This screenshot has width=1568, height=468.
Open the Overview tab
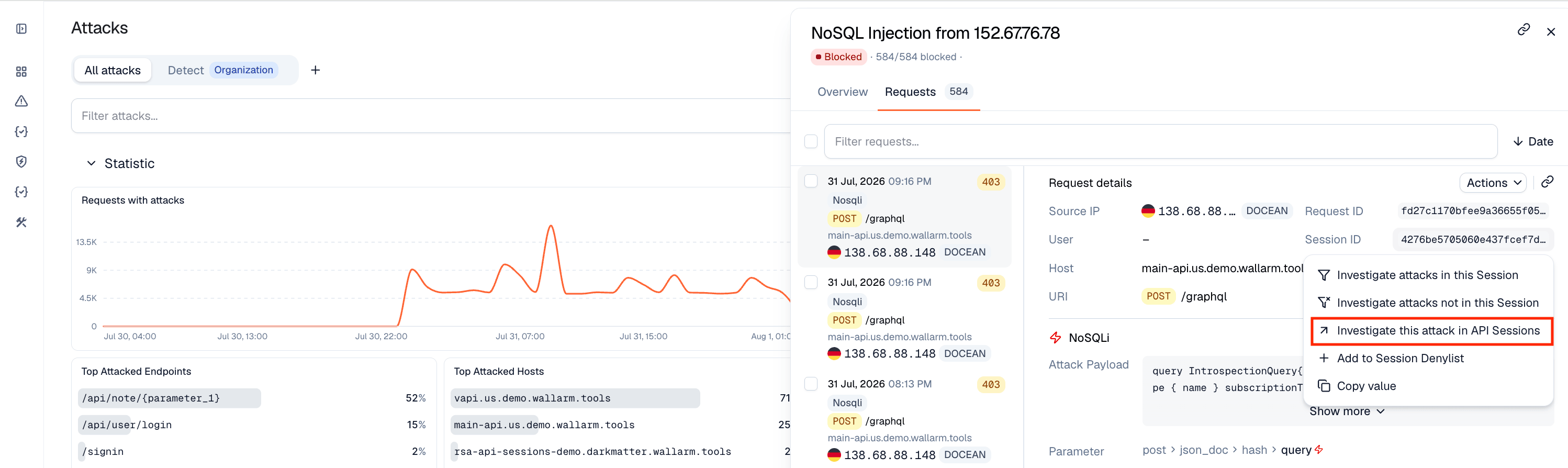[843, 91]
